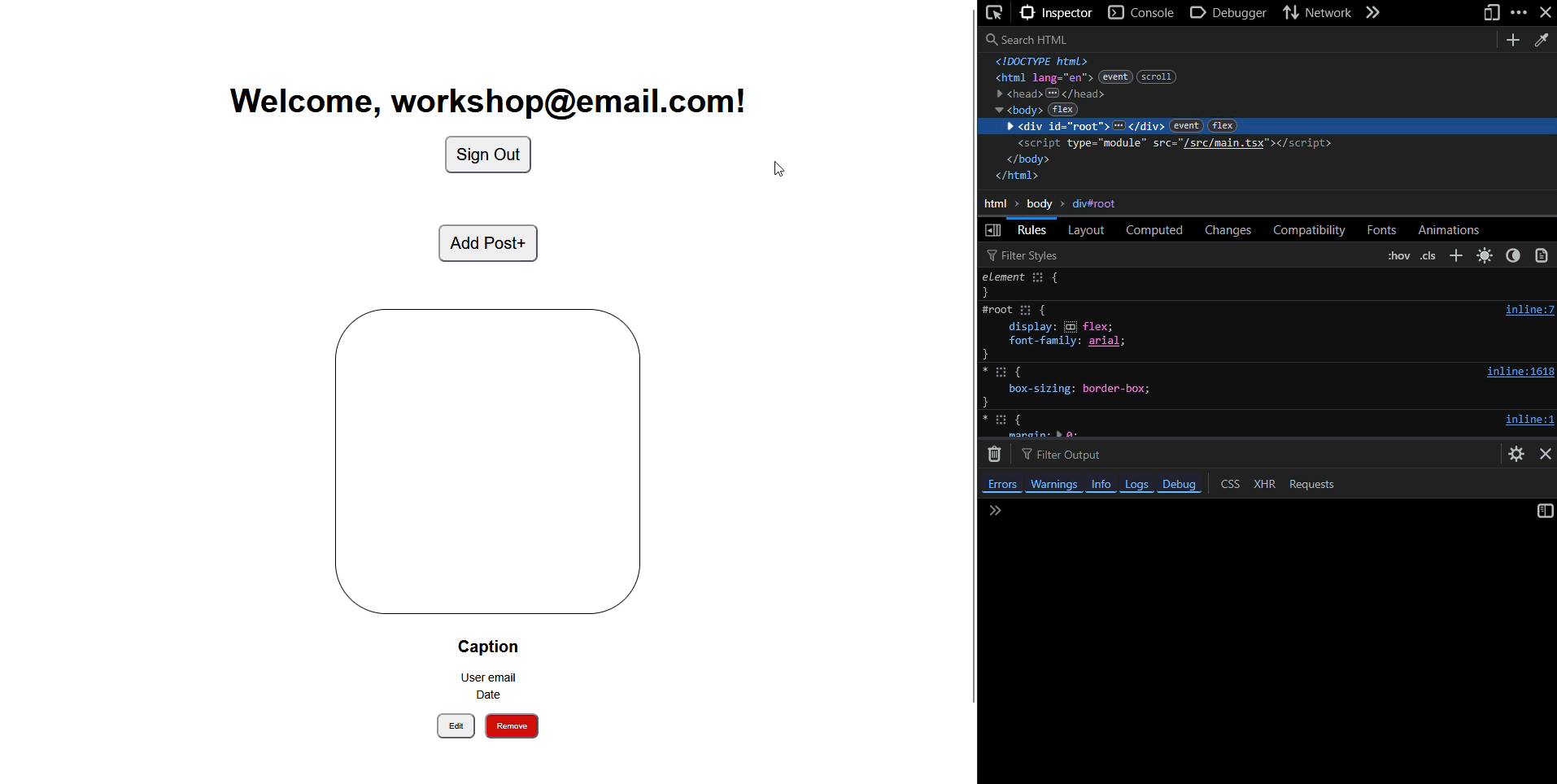Click the Edit post button
This screenshot has height=784, width=1557.
456,726
